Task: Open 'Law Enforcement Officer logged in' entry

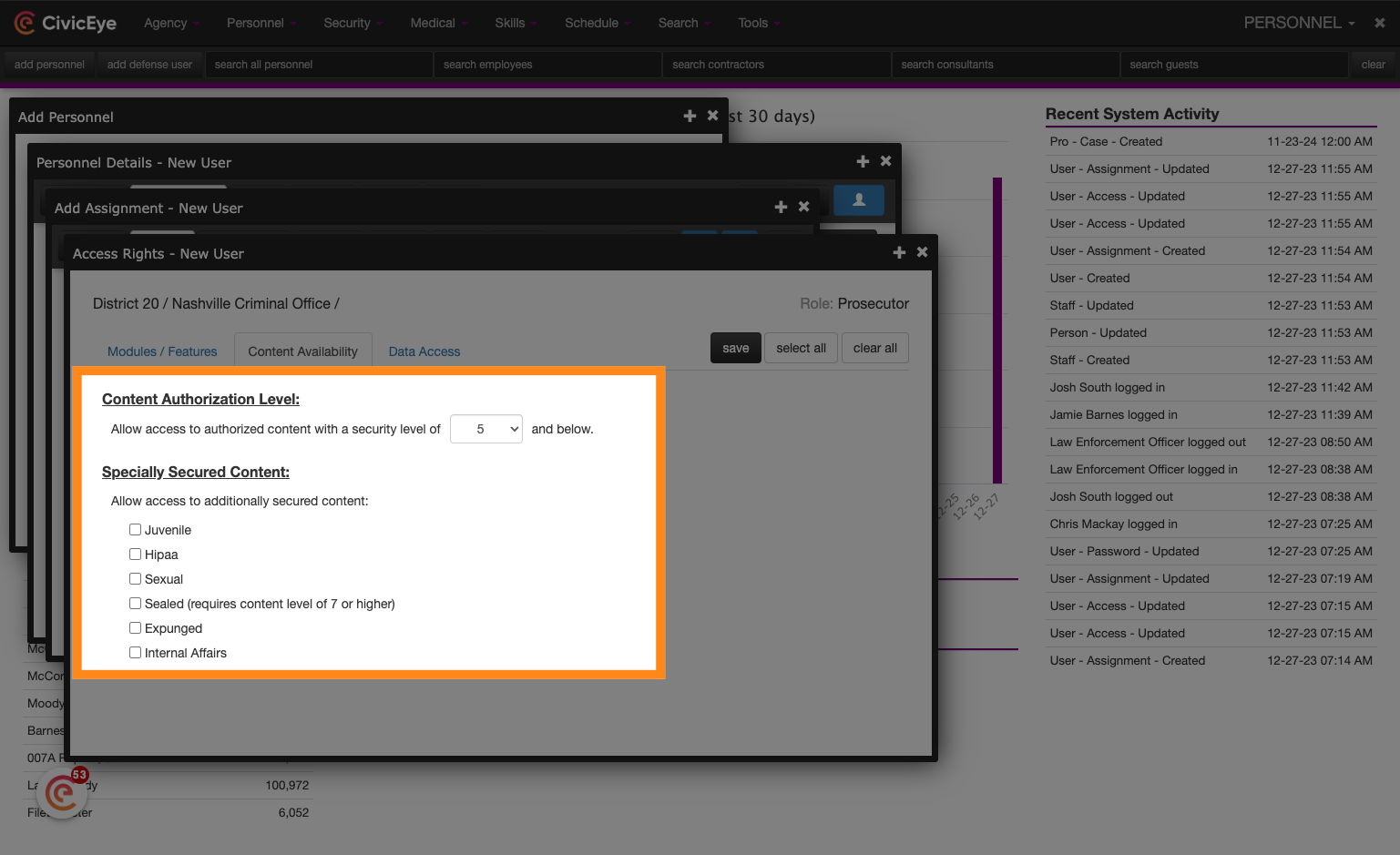Action: (x=1211, y=469)
